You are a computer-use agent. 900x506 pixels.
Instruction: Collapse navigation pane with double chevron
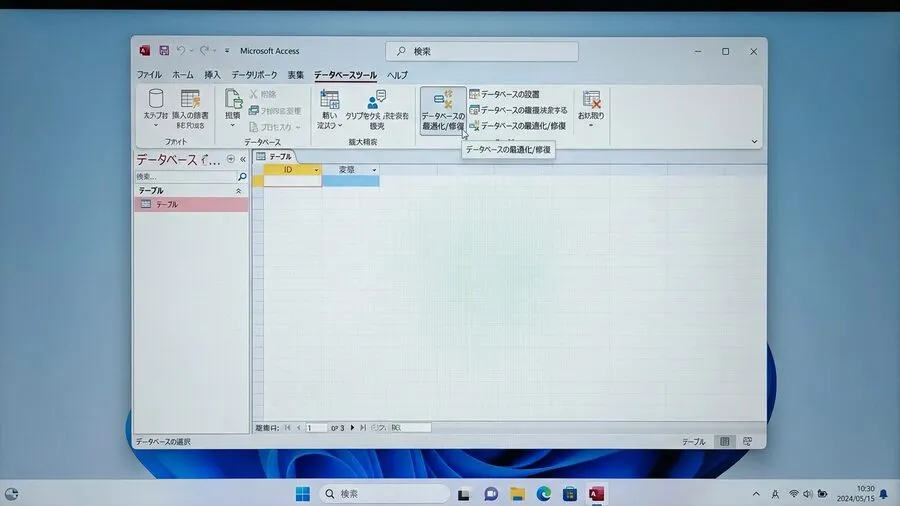click(243, 159)
